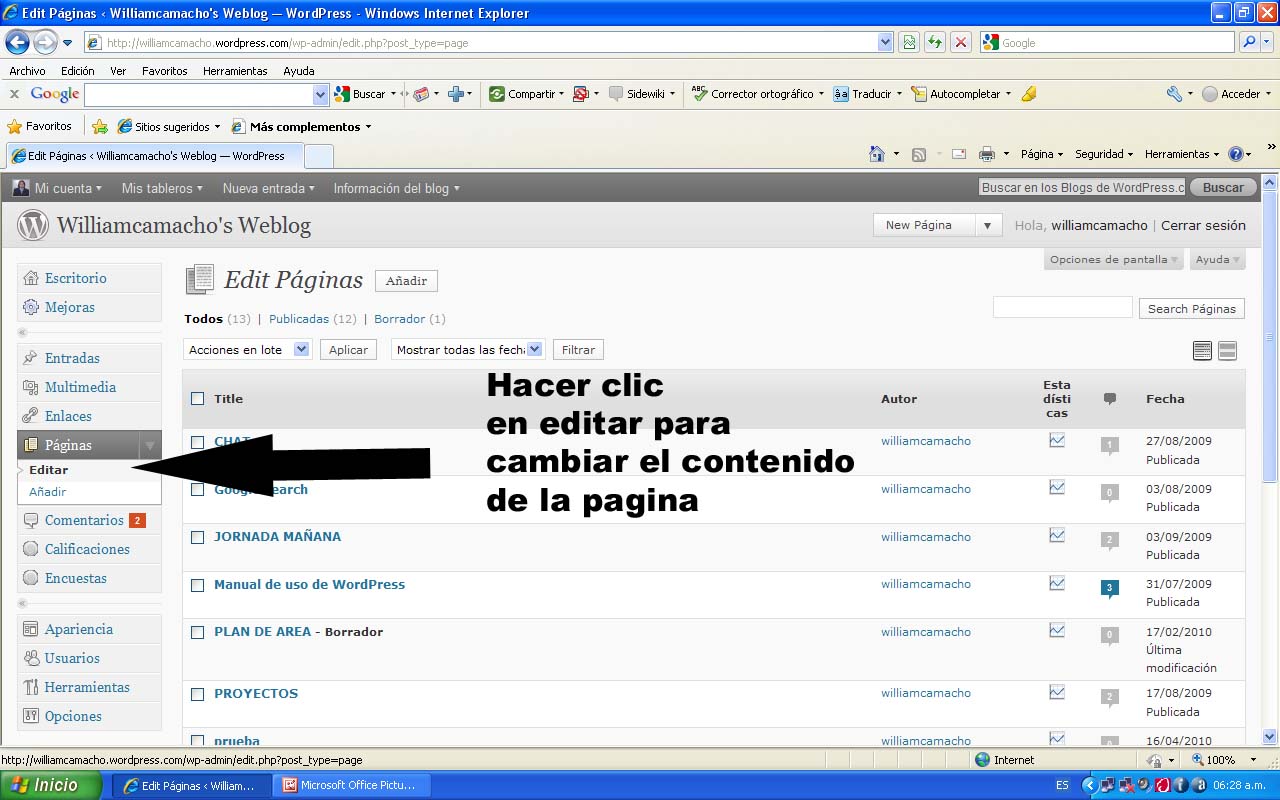Click the stats icon for JORNADA MAÑANA row
This screenshot has width=1280, height=800.
click(1057, 536)
